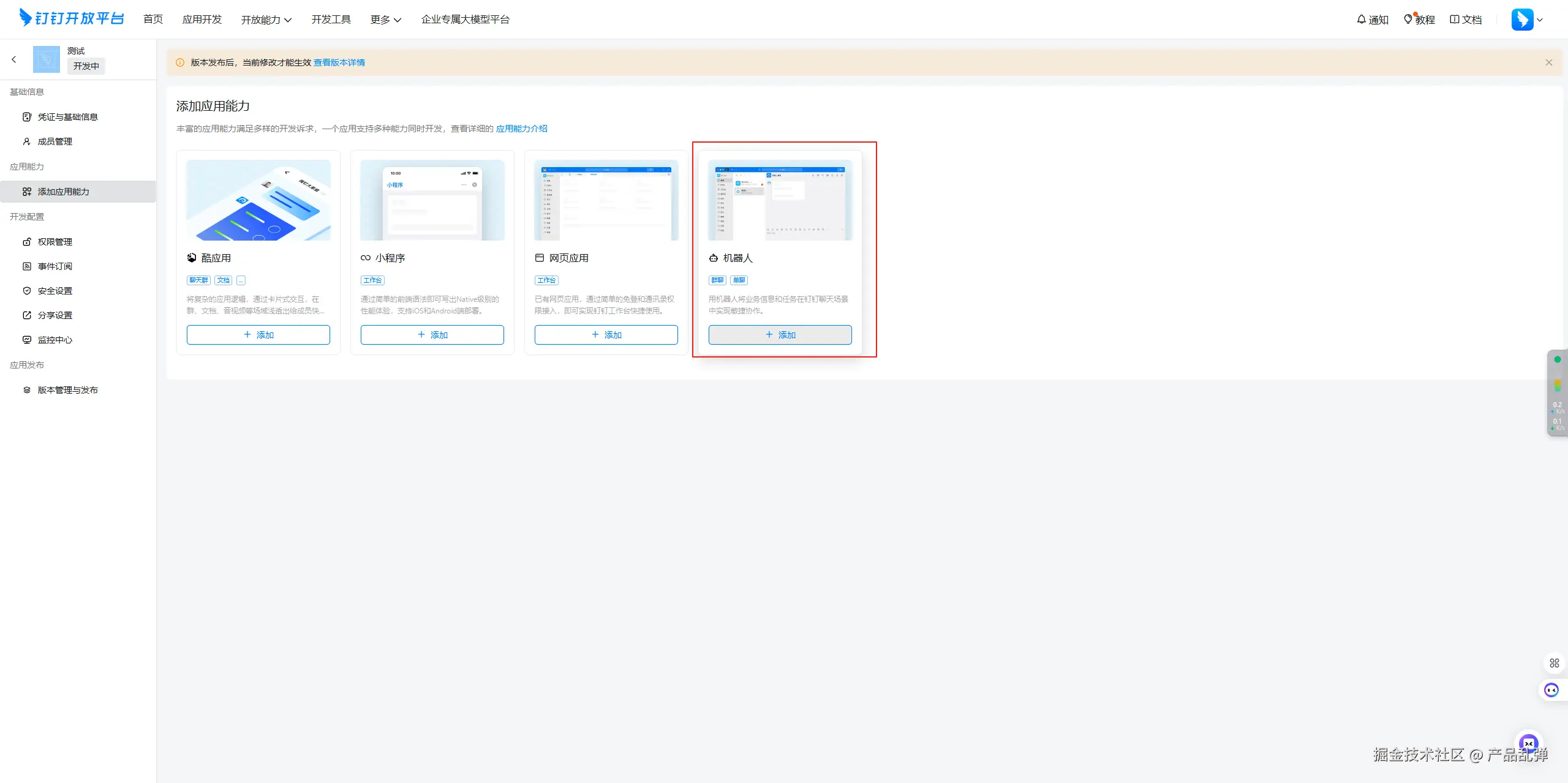Image resolution: width=1568 pixels, height=783 pixels.
Task: Click the floating grid shortcut icon
Action: click(1554, 663)
